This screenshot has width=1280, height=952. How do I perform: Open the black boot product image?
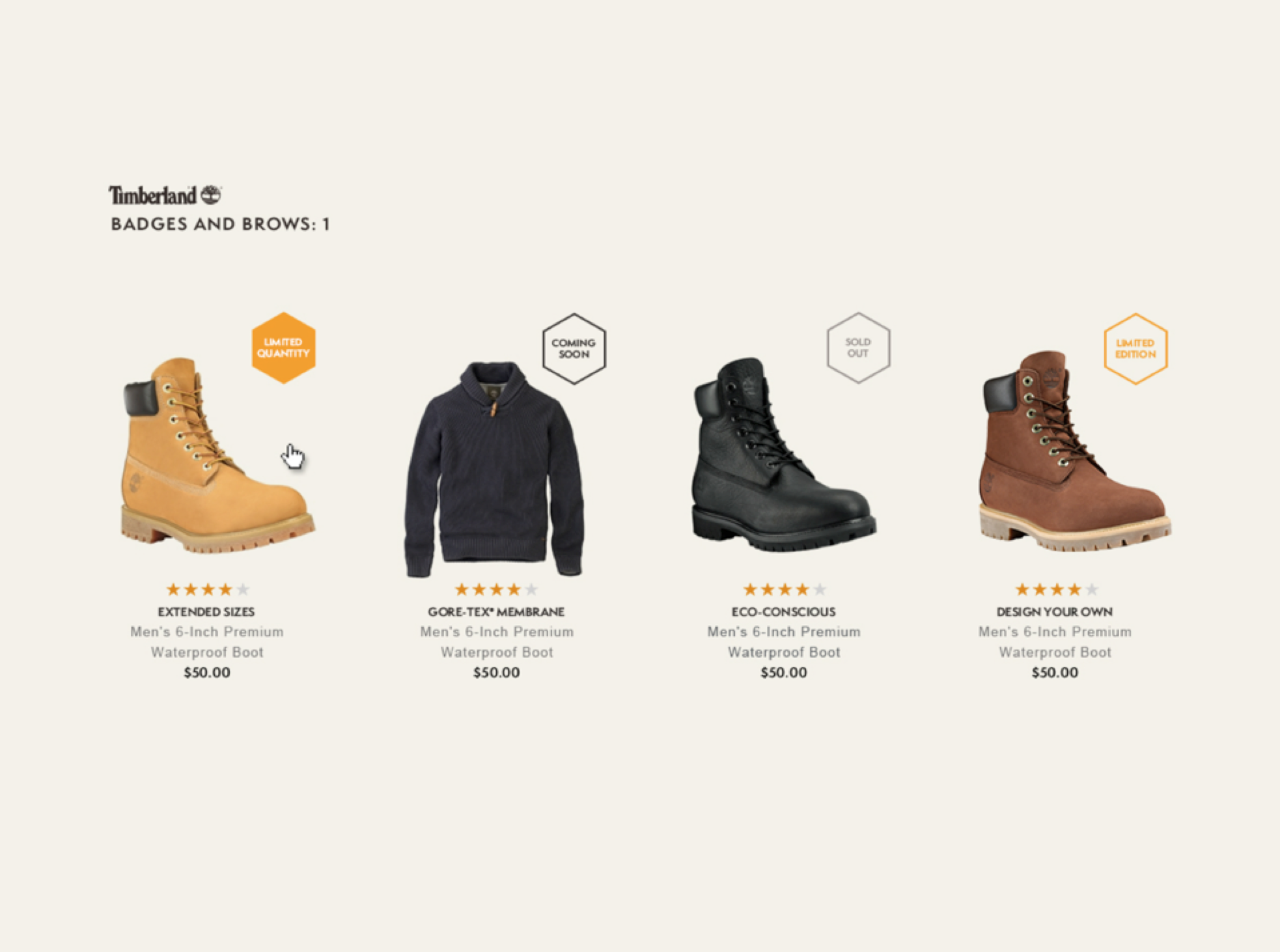pos(783,455)
